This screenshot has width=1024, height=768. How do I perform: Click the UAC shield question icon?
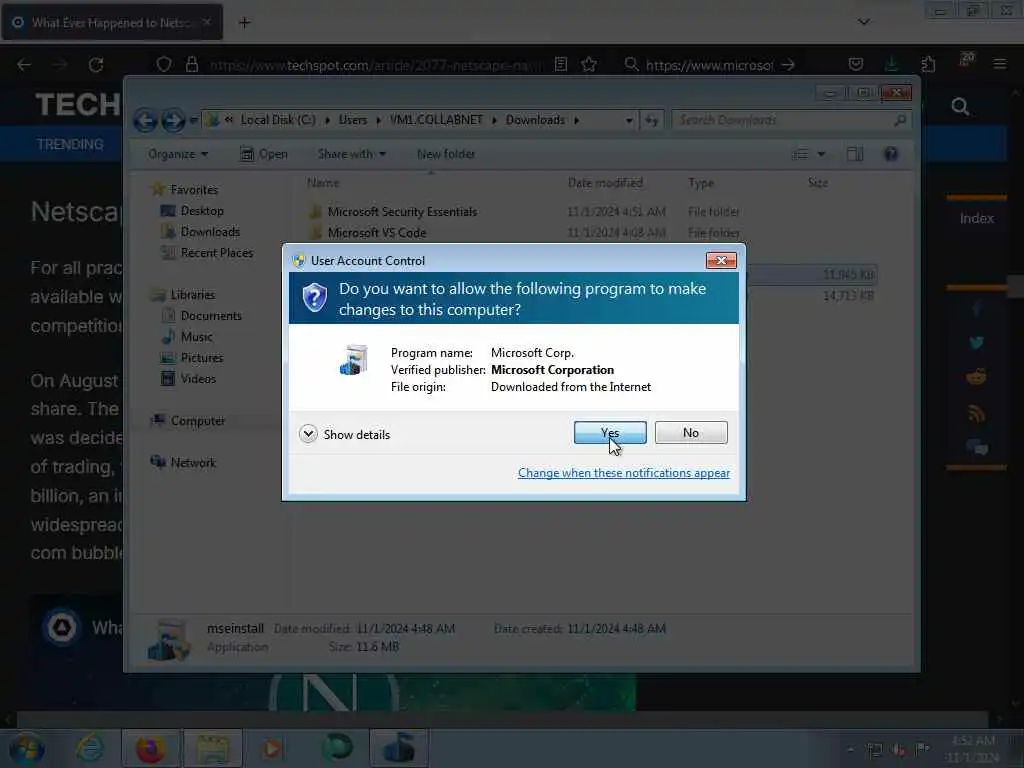315,298
